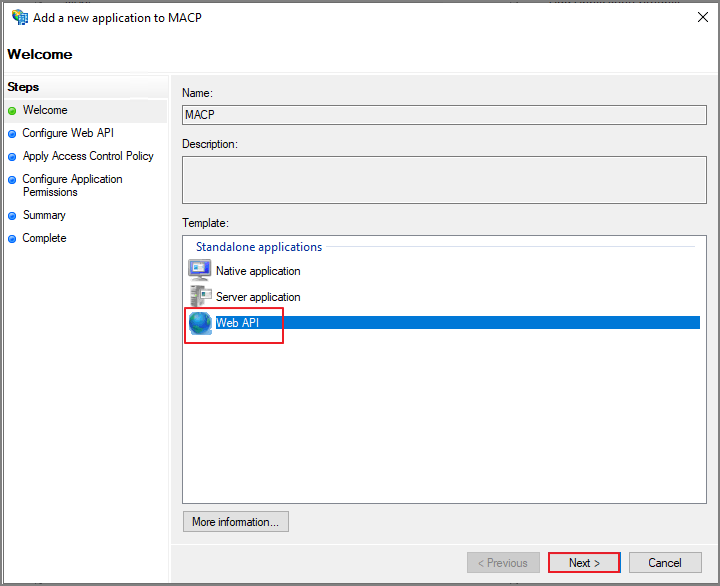Click the Description: label
This screenshot has width=720, height=586.
pos(210,144)
